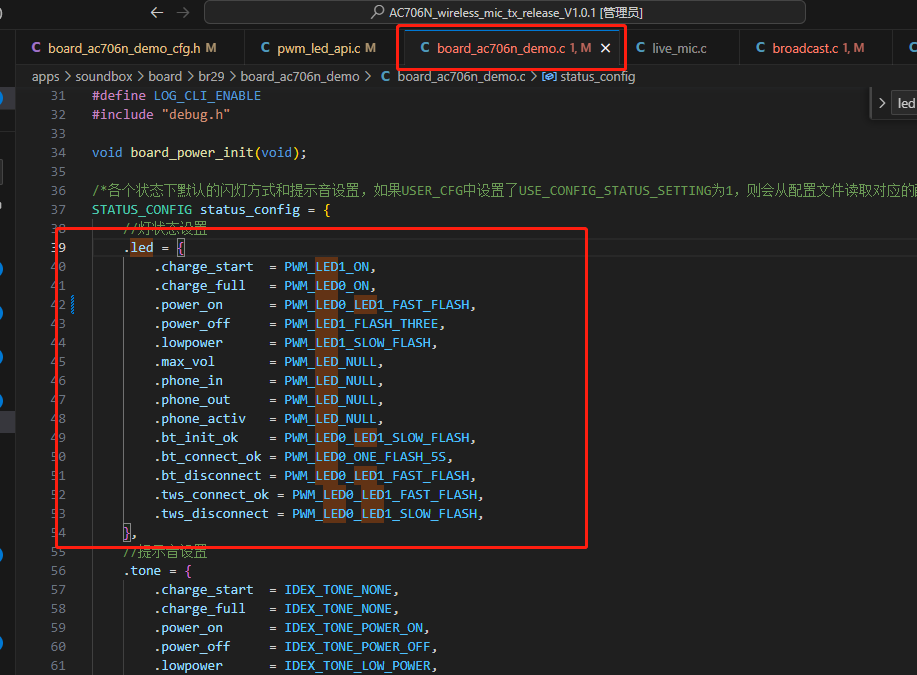Click the IDEX_TONE_LOW_POWER value
This screenshot has height=675, width=917.
(x=357, y=666)
